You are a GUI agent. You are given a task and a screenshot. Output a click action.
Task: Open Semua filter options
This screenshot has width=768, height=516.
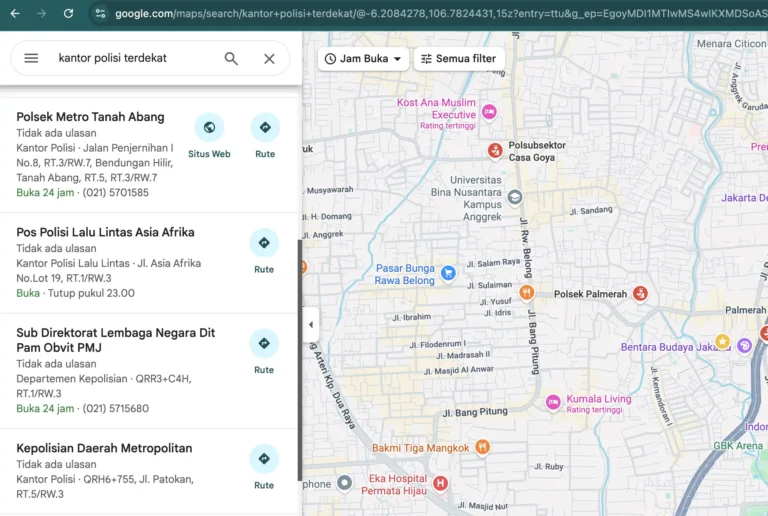[x=459, y=59]
